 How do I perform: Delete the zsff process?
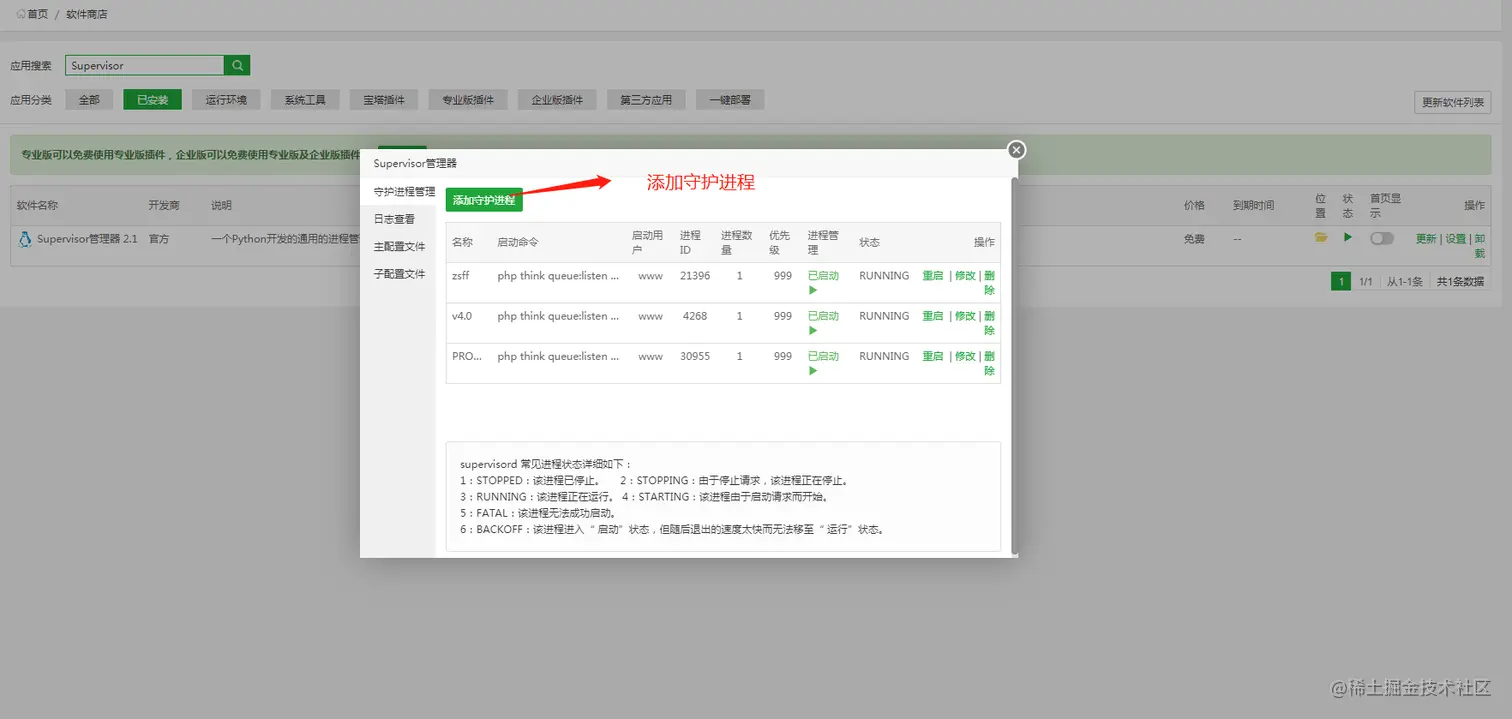coord(989,282)
